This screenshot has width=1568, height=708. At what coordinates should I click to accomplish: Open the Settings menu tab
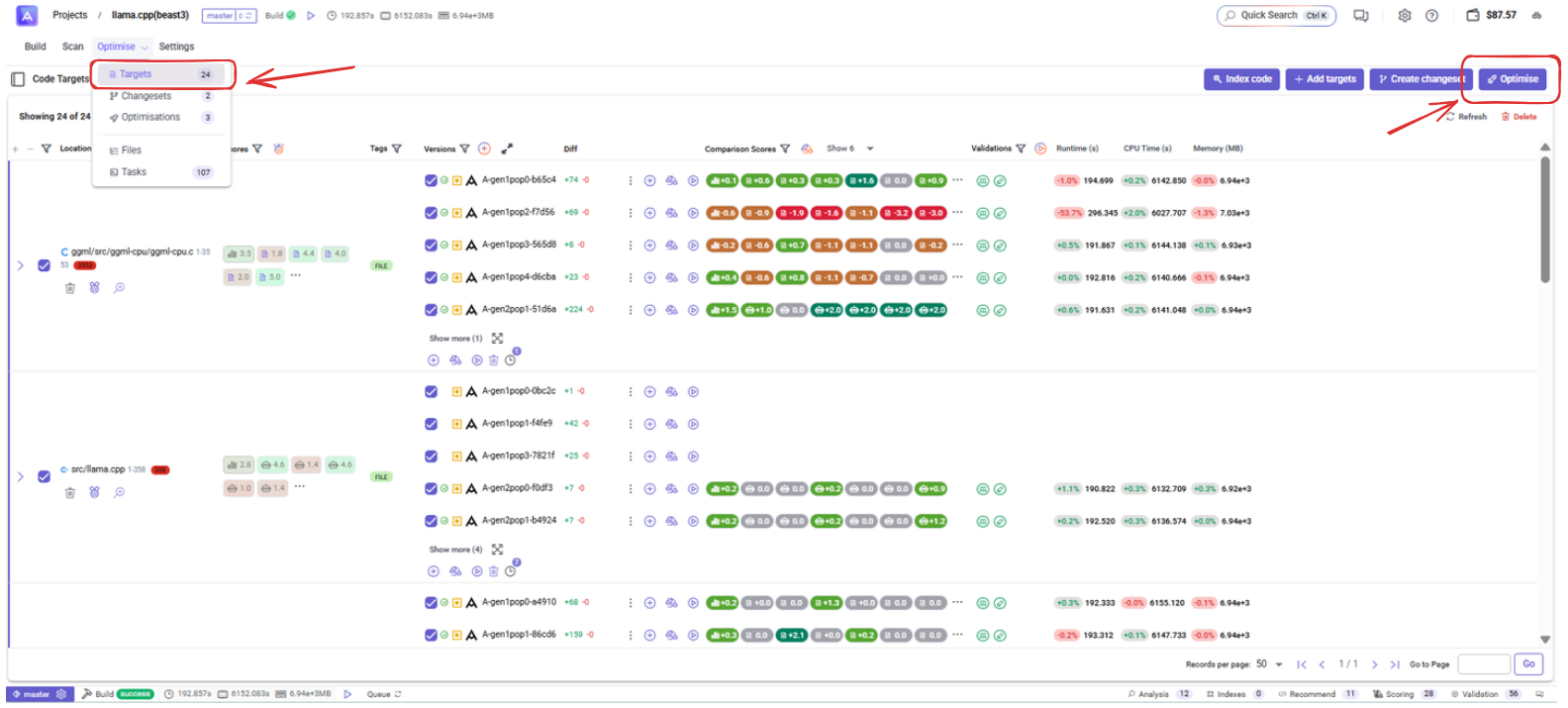[176, 47]
